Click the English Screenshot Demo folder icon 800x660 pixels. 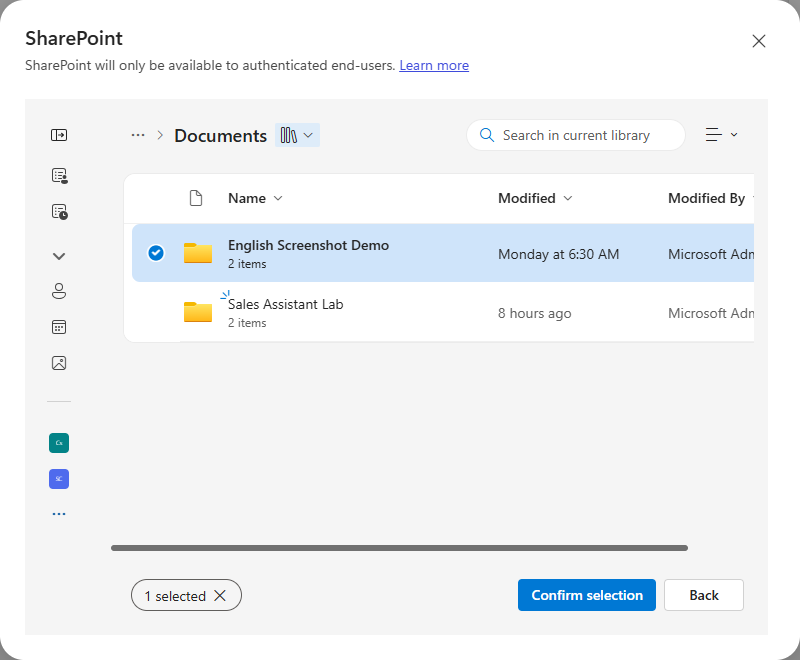point(198,253)
